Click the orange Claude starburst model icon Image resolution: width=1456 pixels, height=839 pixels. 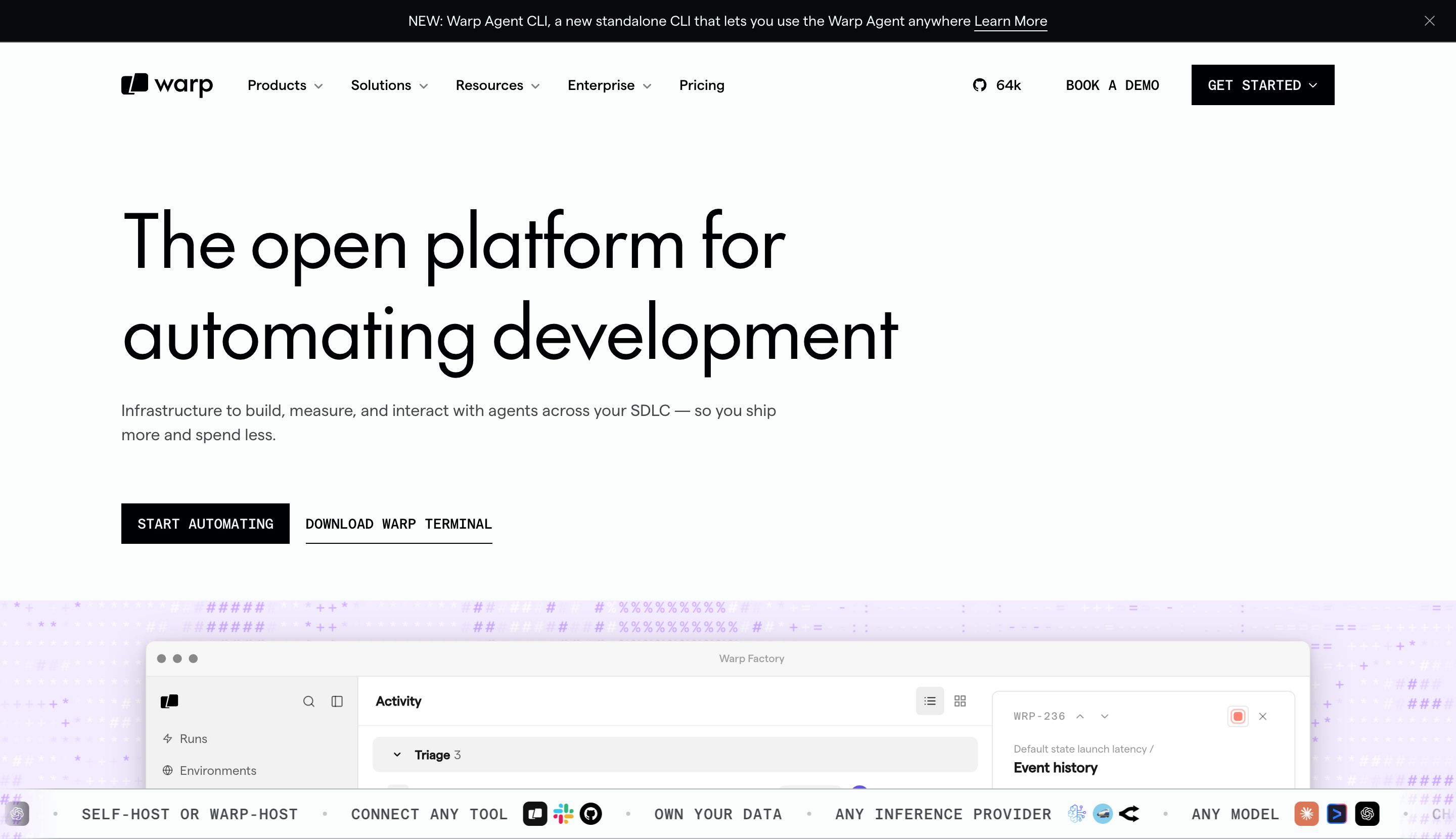pyautogui.click(x=1306, y=814)
